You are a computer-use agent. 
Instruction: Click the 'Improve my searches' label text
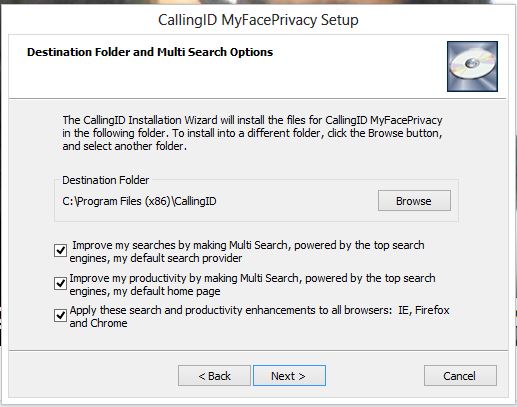coord(247,252)
